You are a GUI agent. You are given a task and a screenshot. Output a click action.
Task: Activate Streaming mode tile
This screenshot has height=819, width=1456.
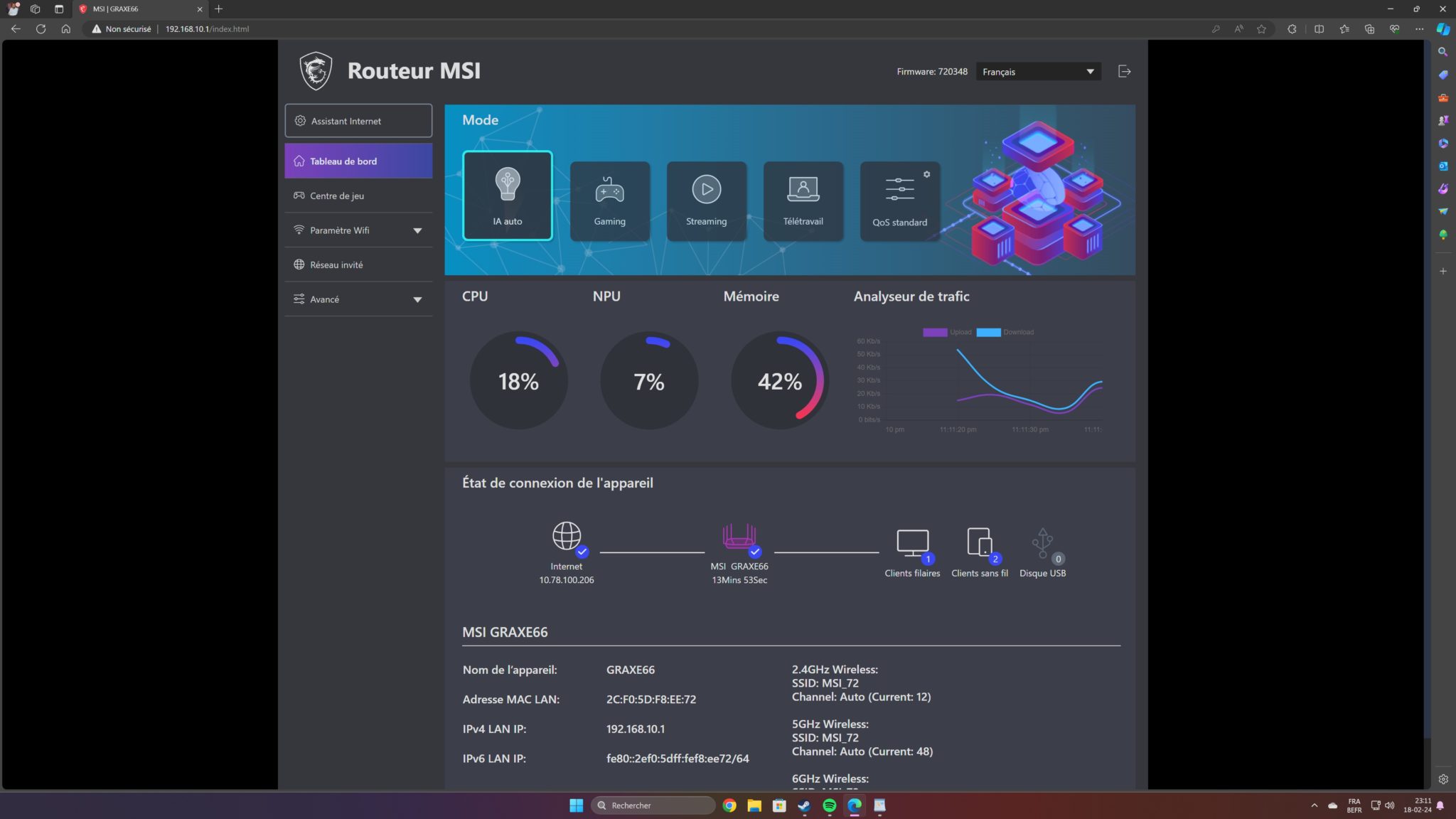706,201
